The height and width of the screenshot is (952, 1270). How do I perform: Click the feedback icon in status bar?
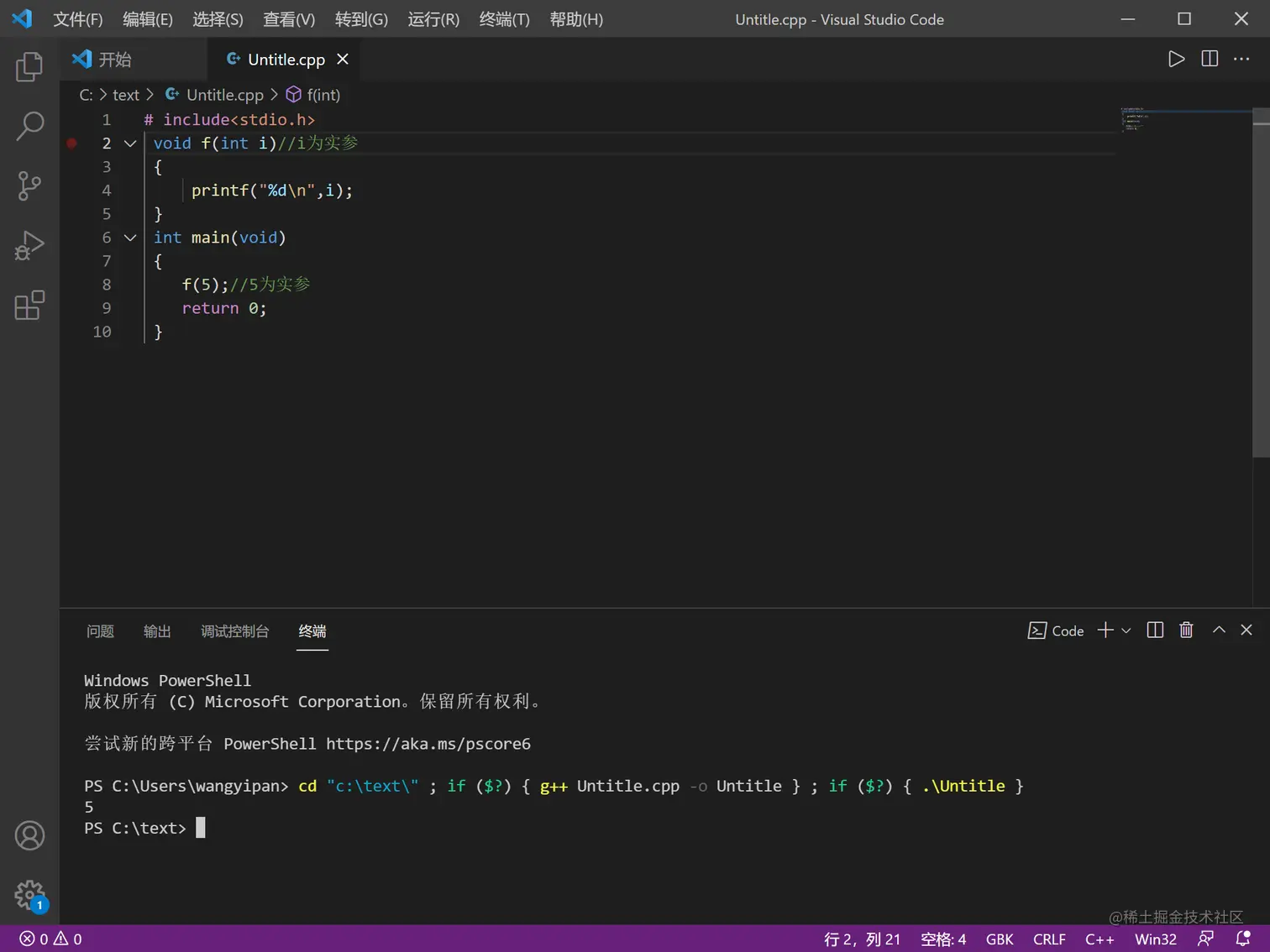[x=1205, y=939]
